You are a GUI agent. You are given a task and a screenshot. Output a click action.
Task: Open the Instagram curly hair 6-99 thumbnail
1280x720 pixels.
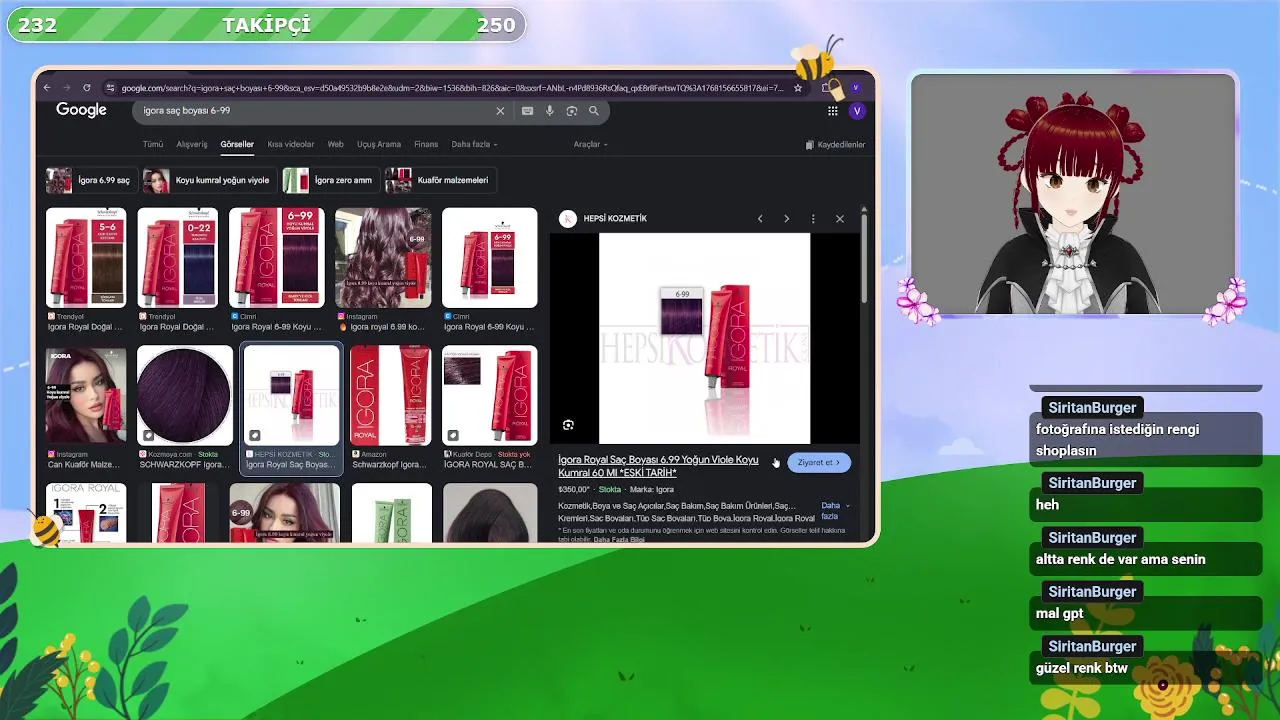(384, 257)
